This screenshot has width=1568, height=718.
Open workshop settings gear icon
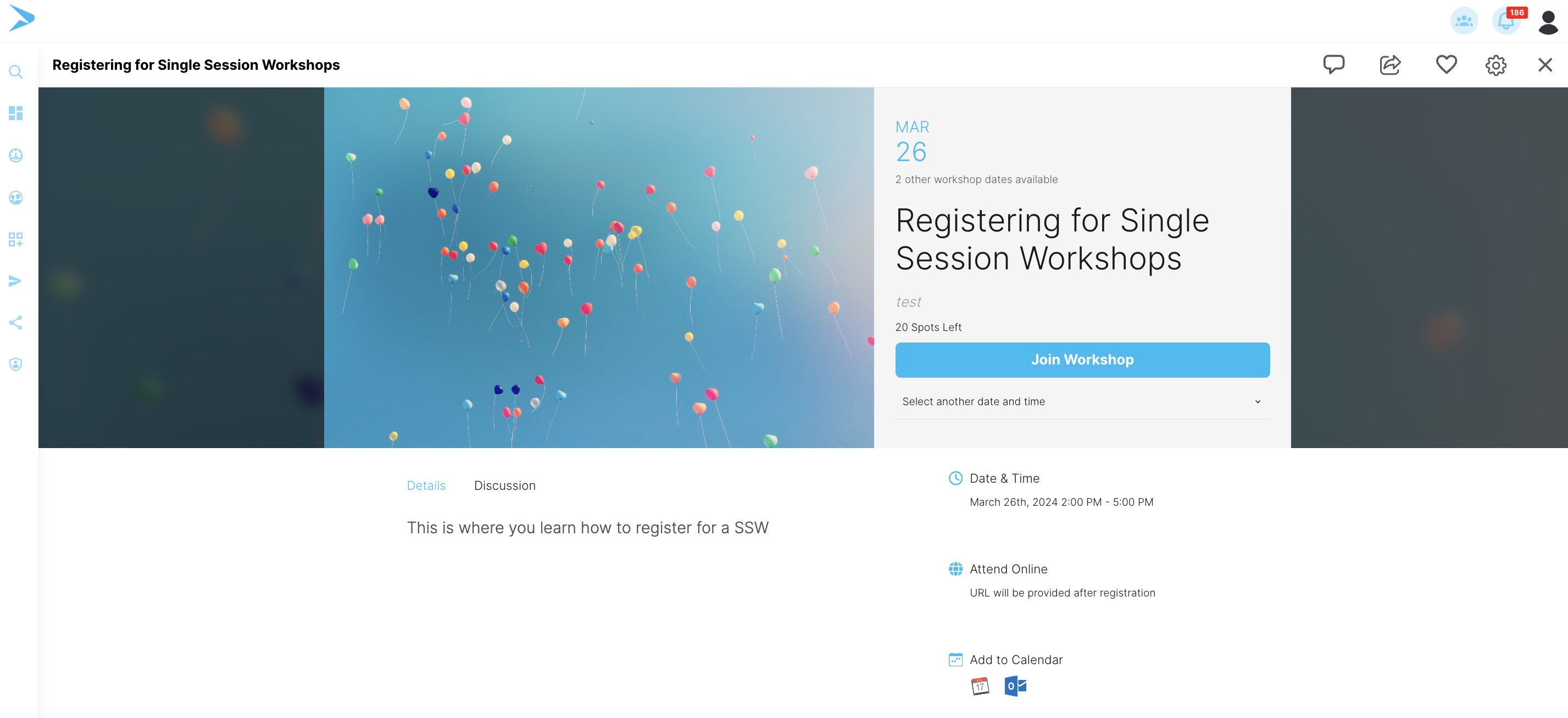coord(1495,65)
